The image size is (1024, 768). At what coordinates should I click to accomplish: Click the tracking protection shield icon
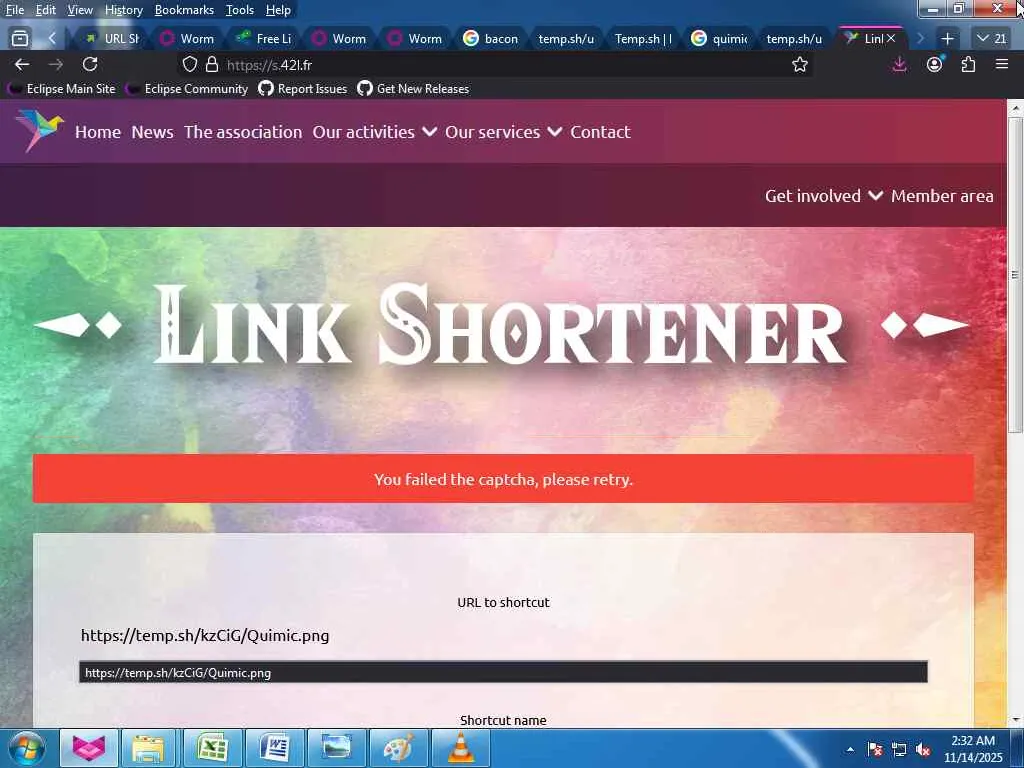[189, 64]
